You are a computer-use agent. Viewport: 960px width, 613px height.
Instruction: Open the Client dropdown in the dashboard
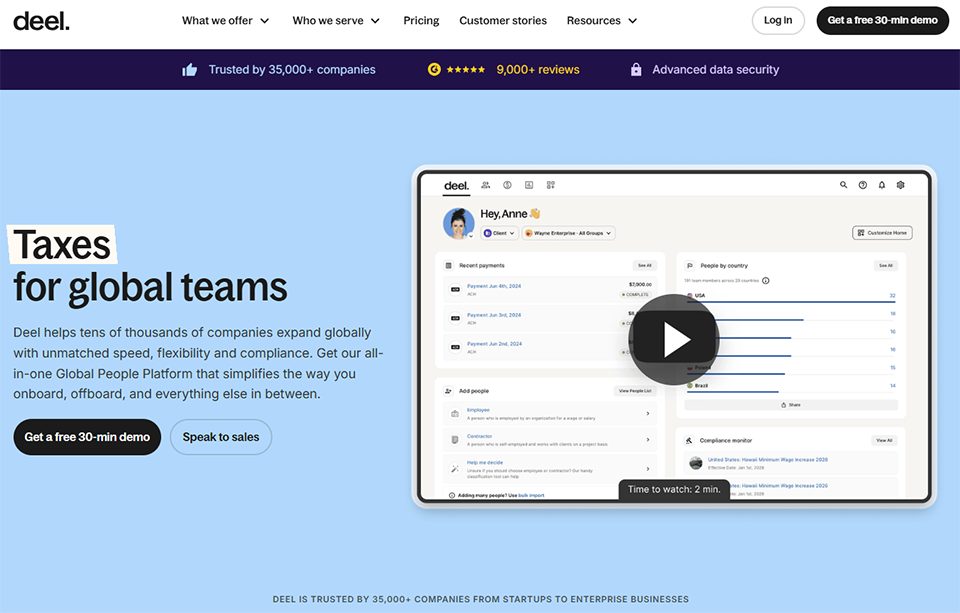[500, 233]
